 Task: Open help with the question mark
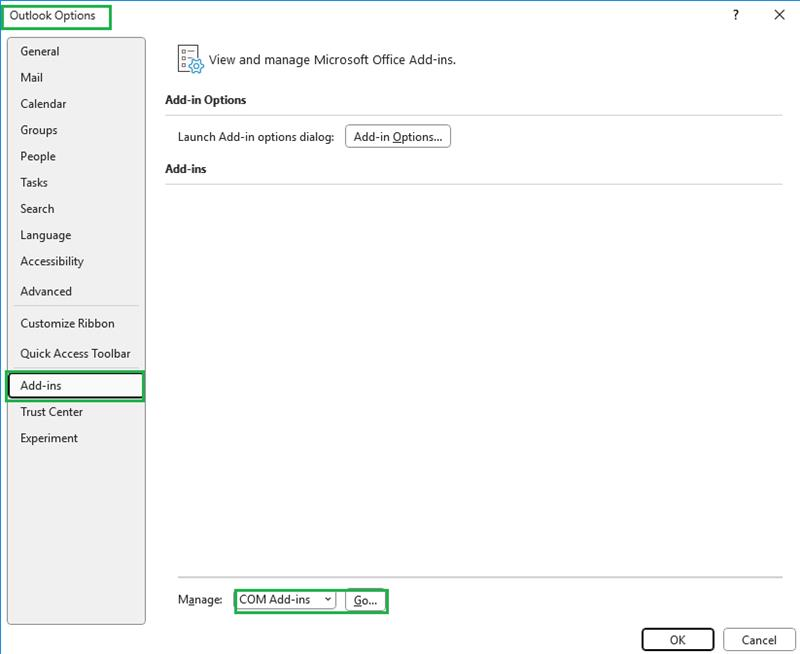(x=735, y=15)
